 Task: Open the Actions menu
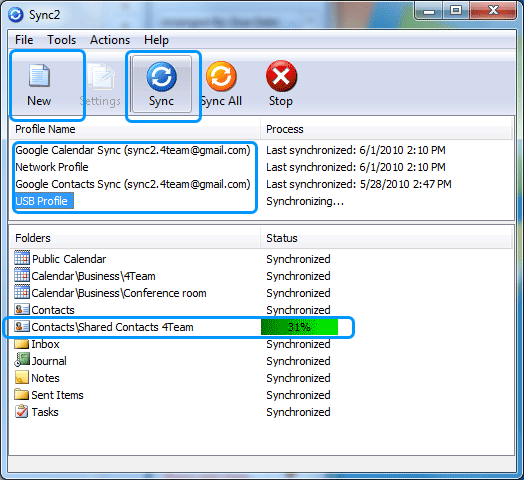pyautogui.click(x=110, y=40)
